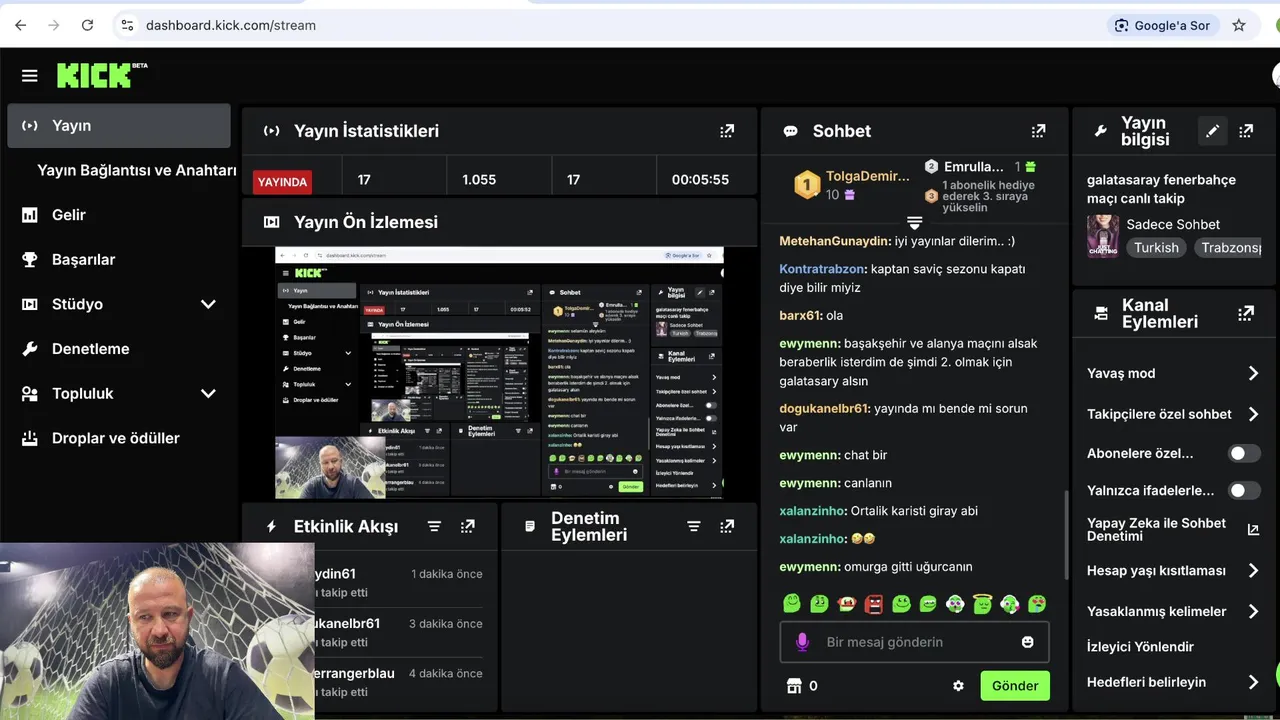1280x720 pixels.
Task: Click in the Bir mesaj gönderin field
Action: (914, 642)
